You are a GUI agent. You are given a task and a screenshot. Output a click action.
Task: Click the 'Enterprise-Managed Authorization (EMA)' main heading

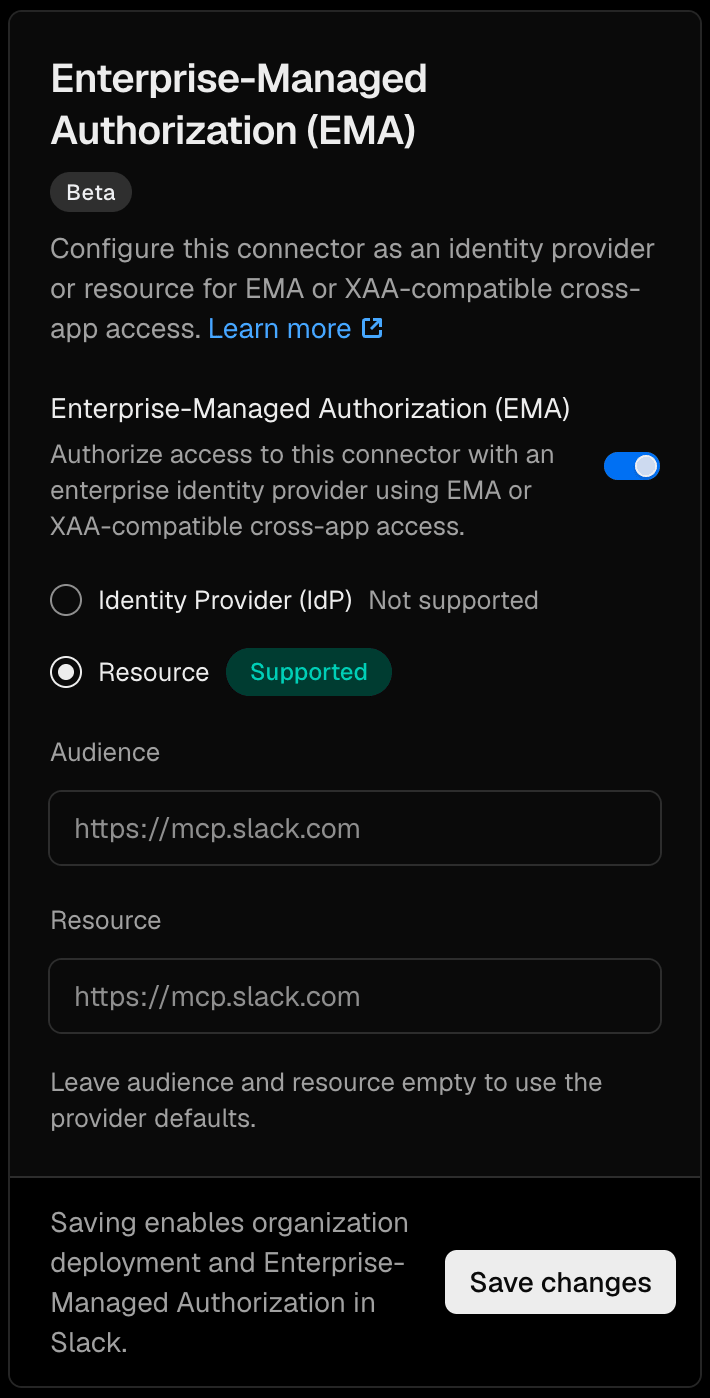tap(239, 104)
